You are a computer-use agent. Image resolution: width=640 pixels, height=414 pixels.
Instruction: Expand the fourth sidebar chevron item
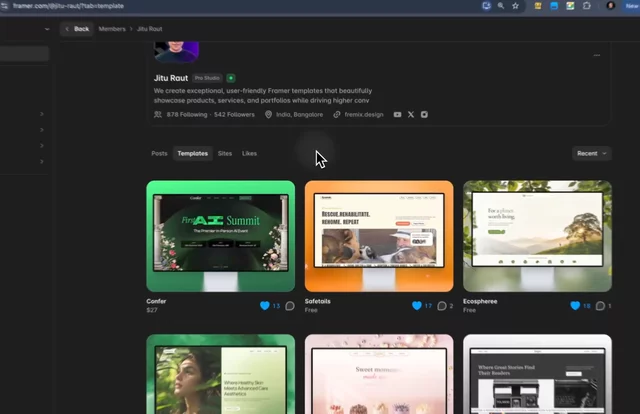click(x=42, y=162)
